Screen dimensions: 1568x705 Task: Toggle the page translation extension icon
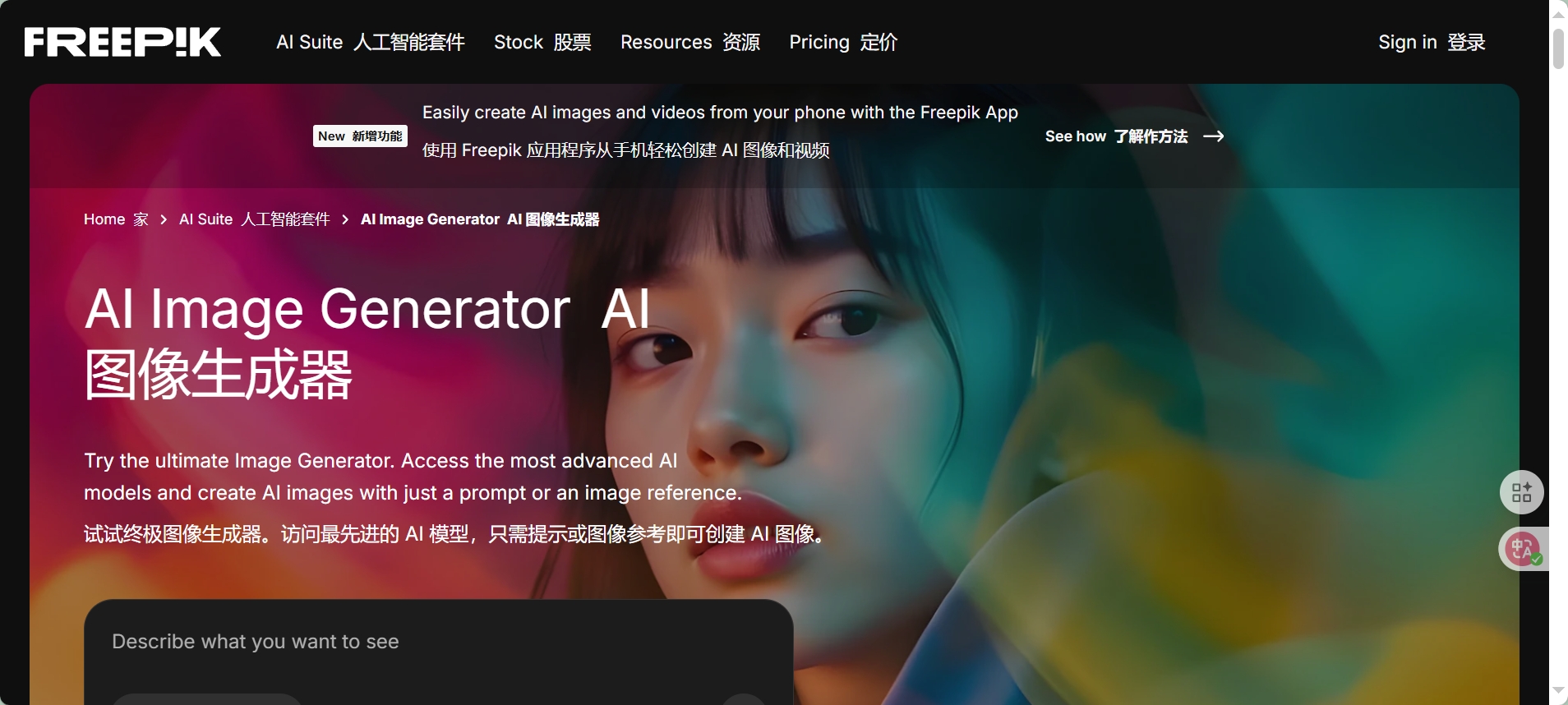pos(1524,549)
